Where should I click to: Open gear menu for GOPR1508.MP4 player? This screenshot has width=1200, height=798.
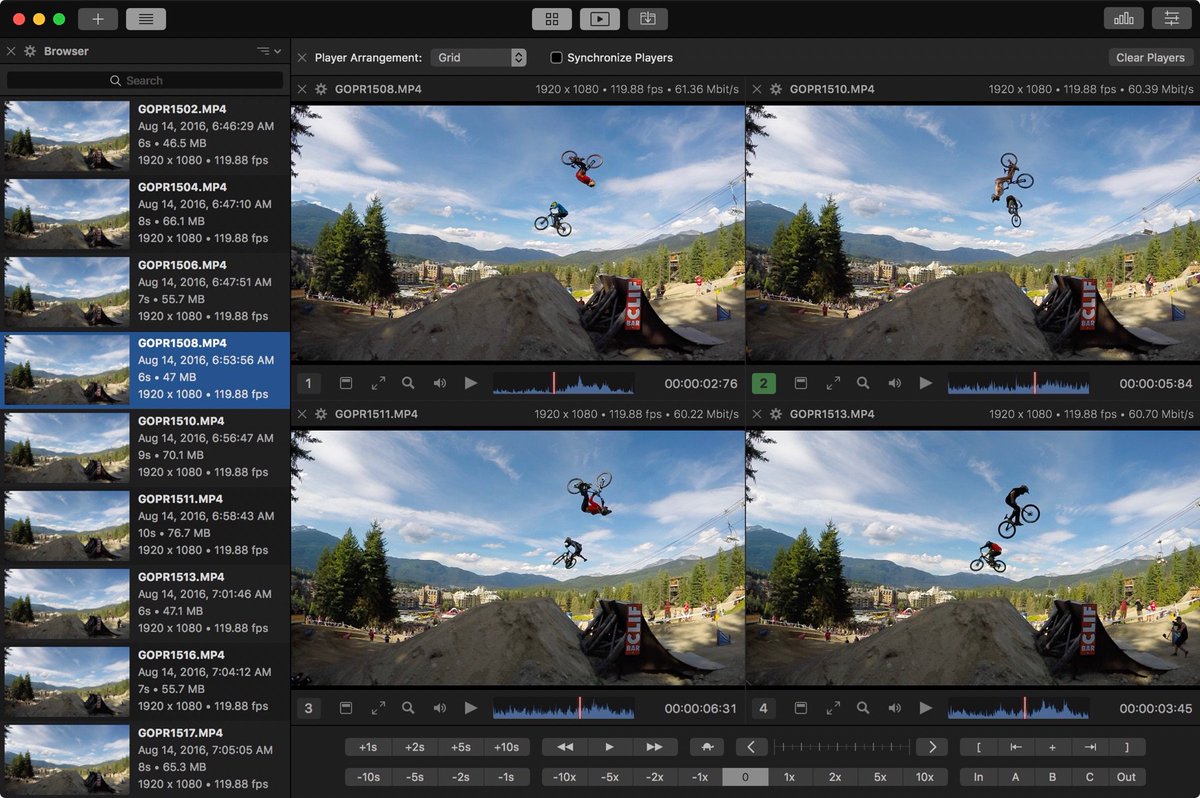pos(321,90)
